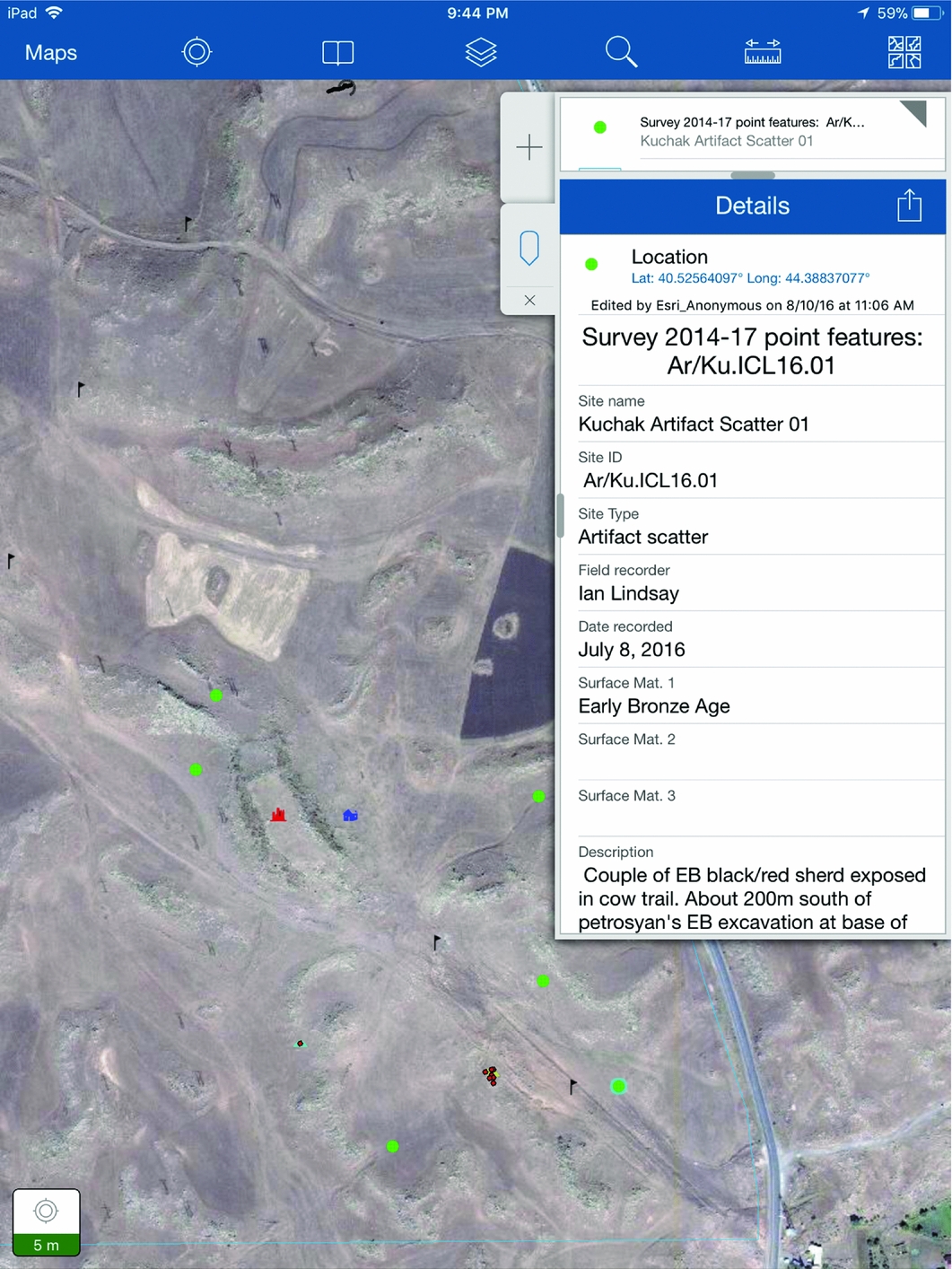Open the bookmarks book icon

pyautogui.click(x=337, y=53)
